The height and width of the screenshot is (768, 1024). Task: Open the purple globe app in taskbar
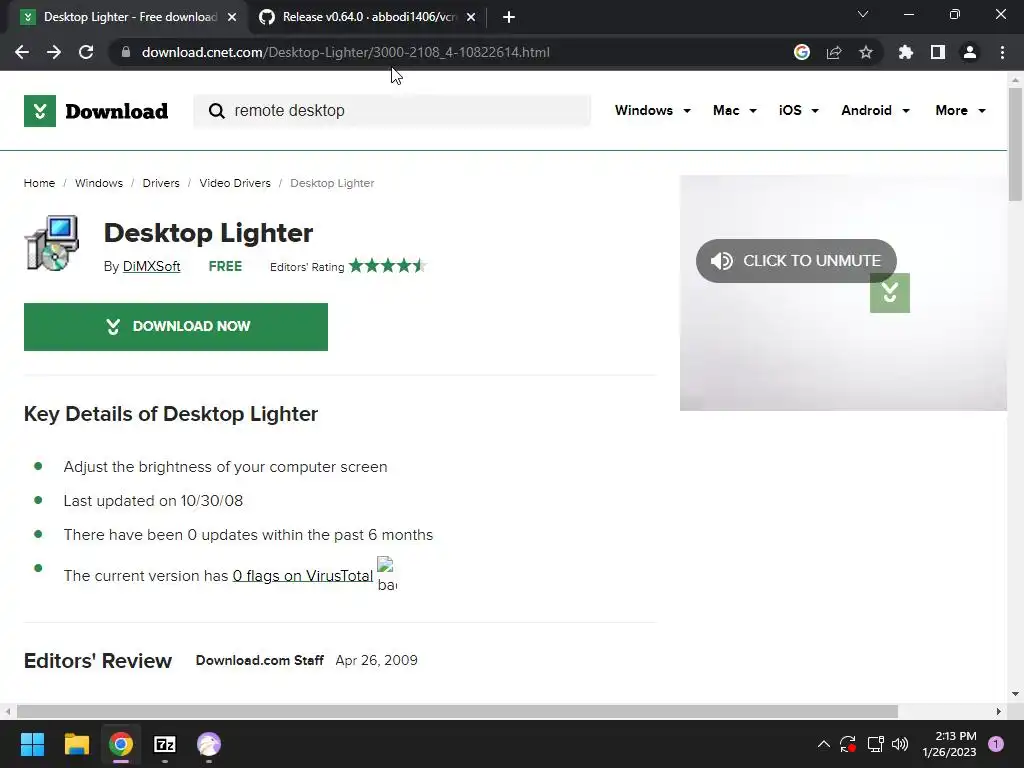tap(209, 744)
